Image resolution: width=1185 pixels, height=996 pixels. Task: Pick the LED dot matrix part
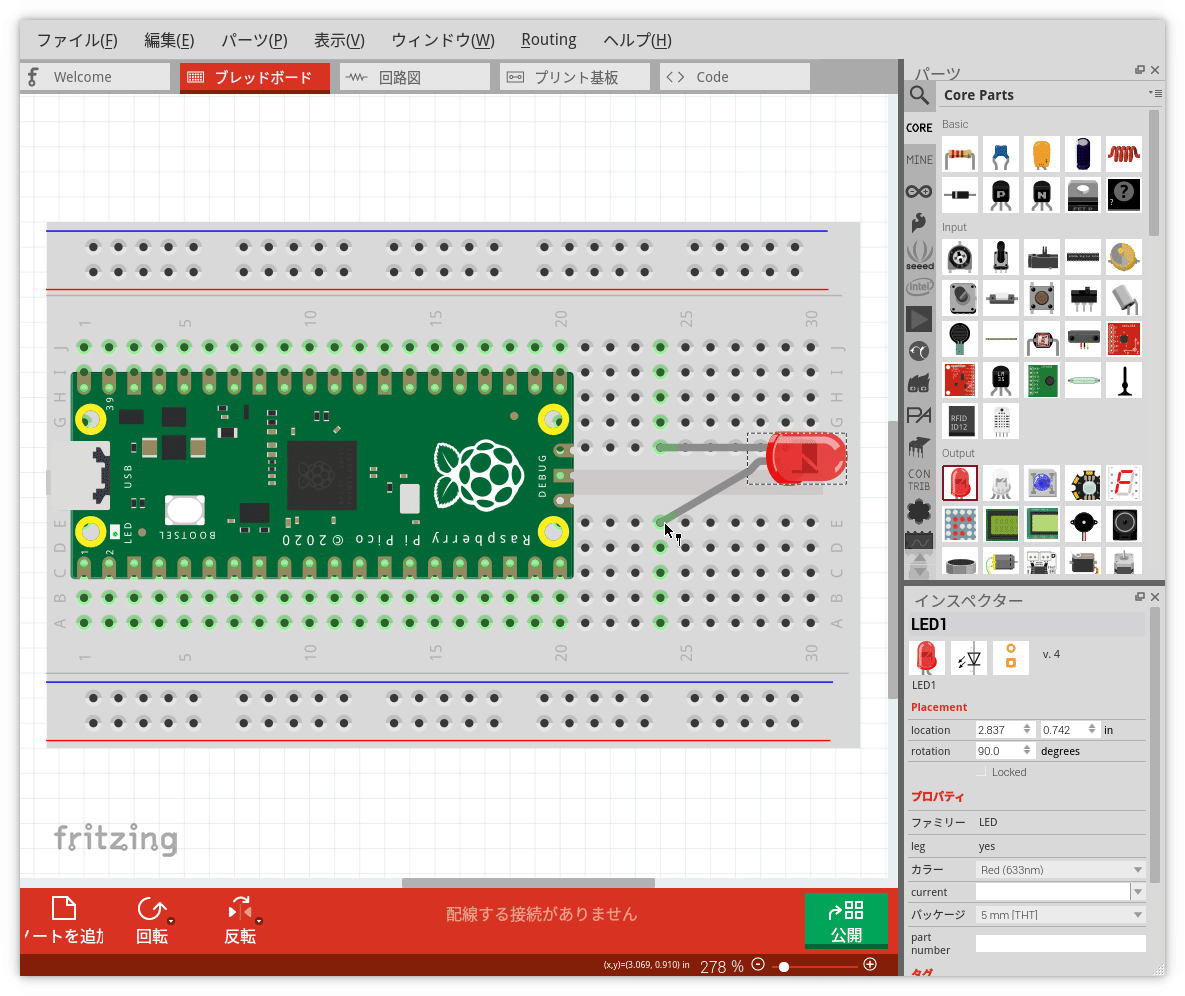click(960, 524)
